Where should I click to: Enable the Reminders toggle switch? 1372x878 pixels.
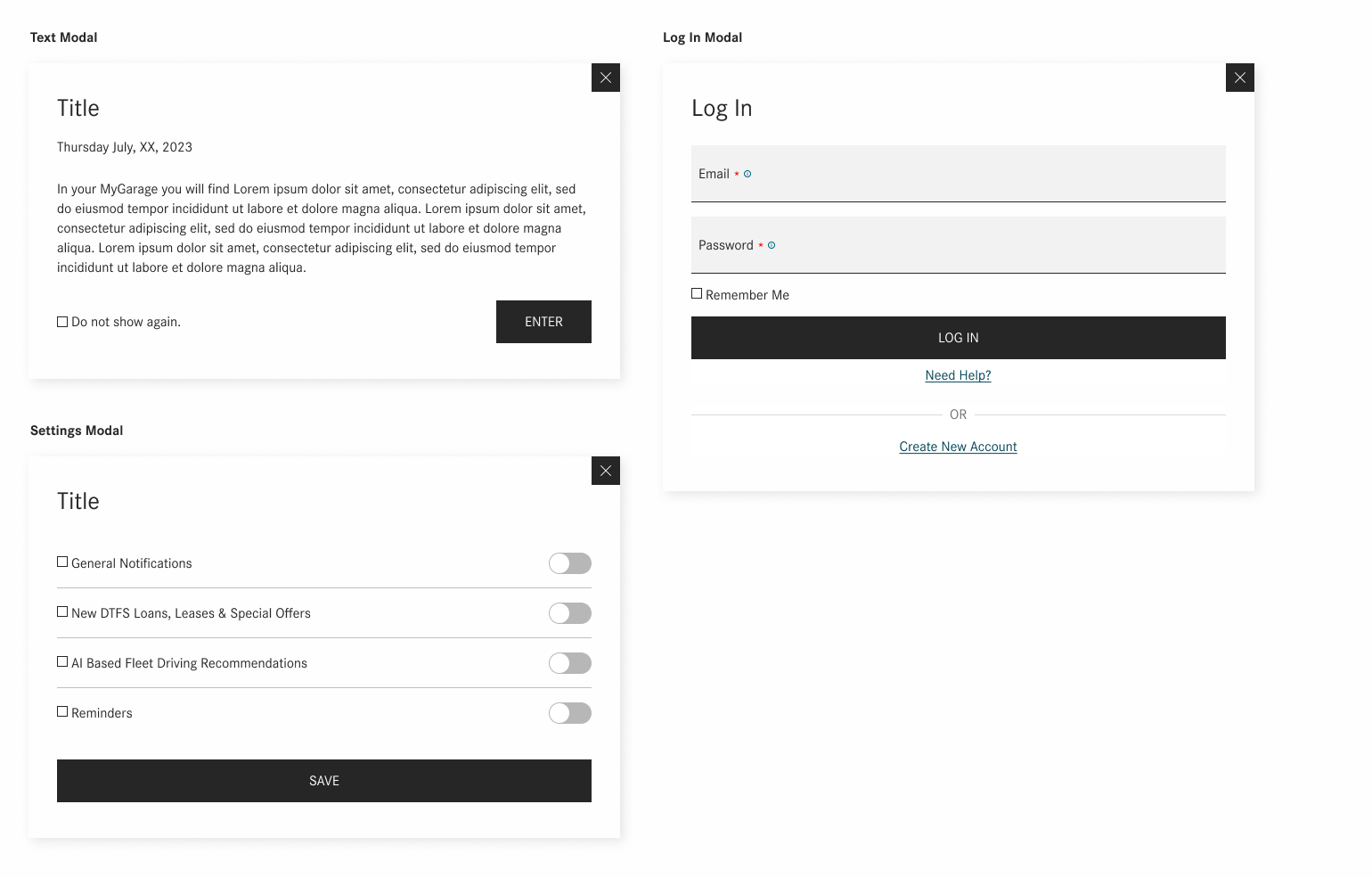point(570,713)
